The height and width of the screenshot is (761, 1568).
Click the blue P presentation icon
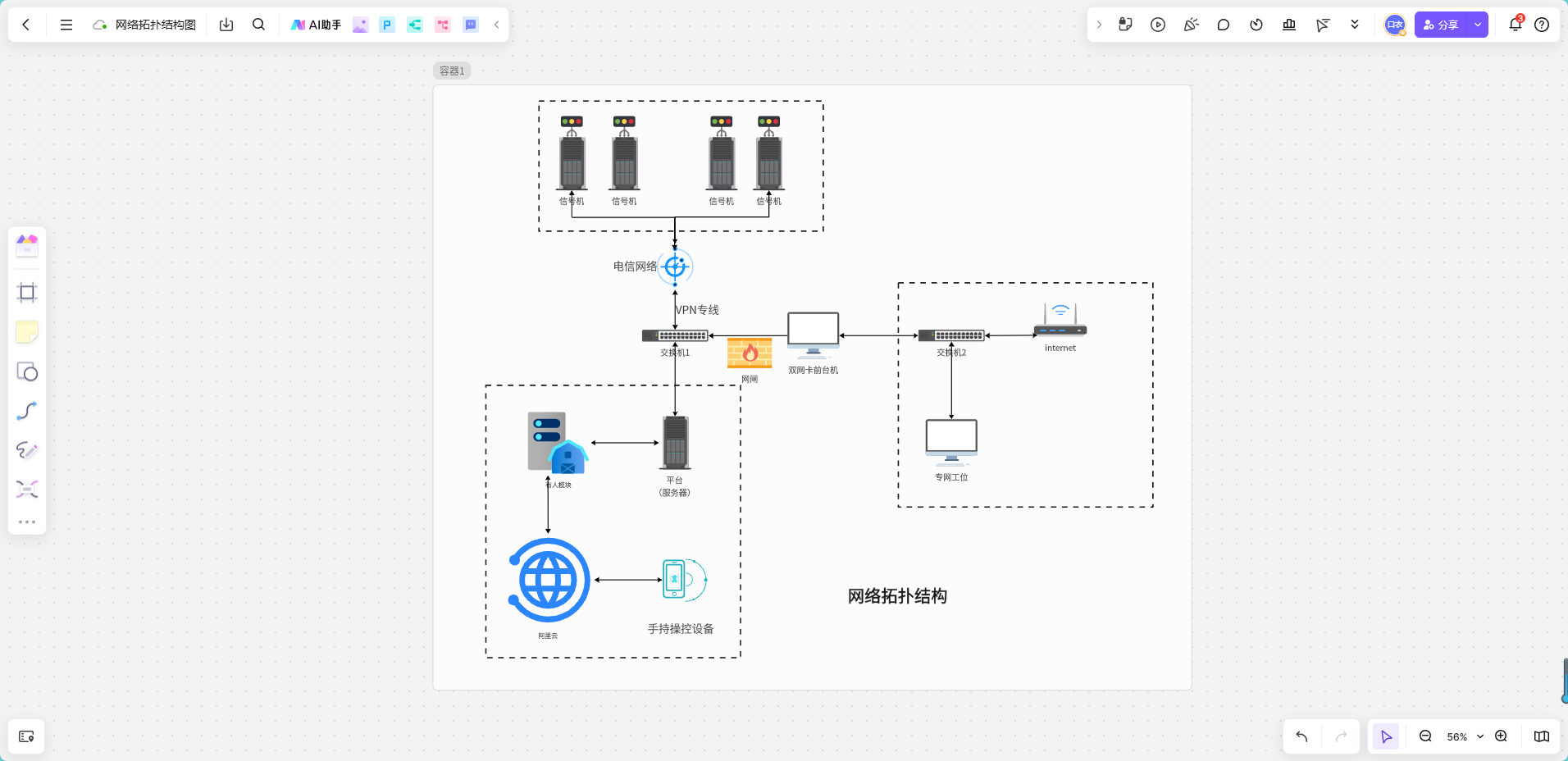point(387,25)
